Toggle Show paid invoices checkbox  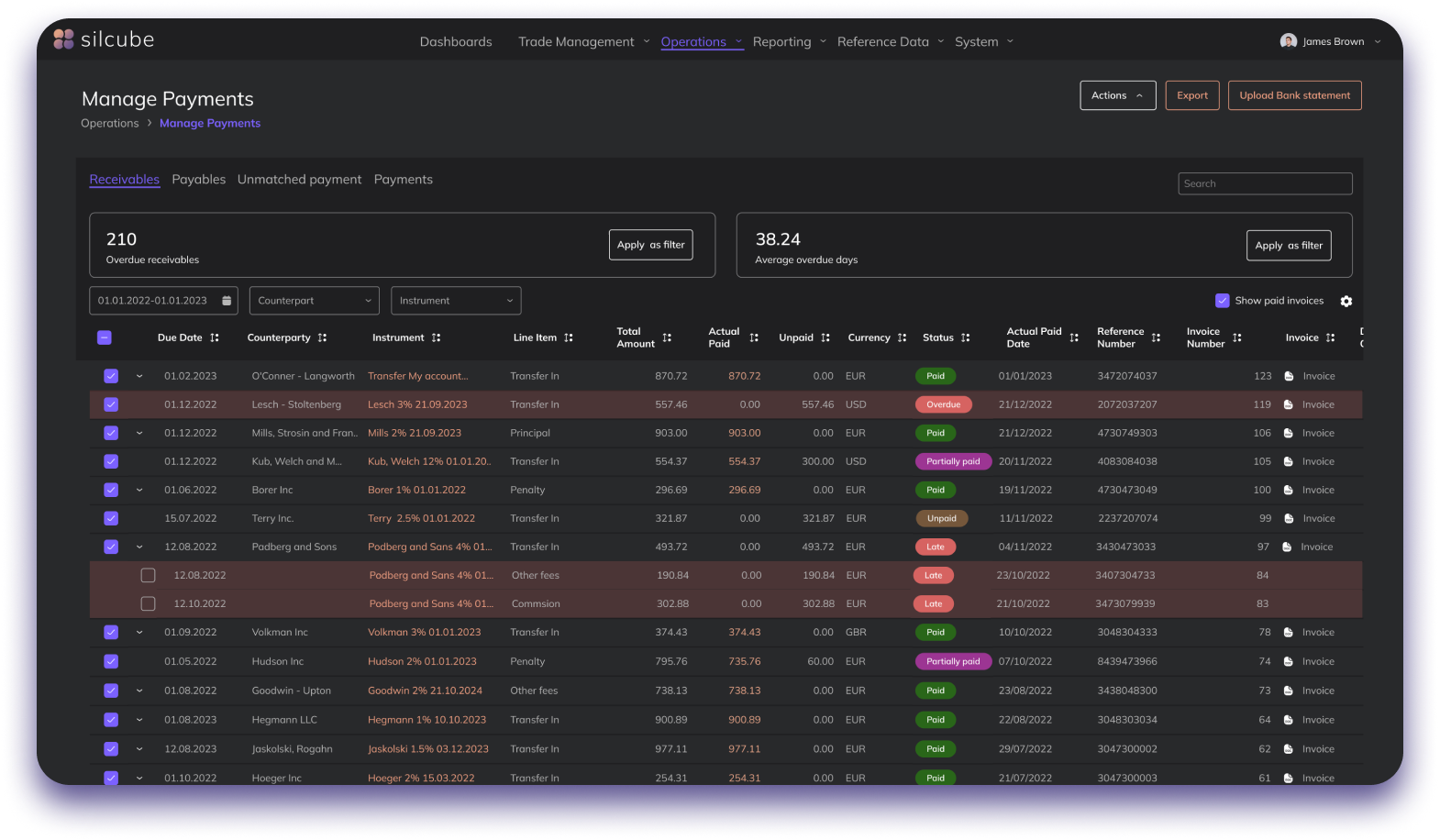click(1222, 301)
